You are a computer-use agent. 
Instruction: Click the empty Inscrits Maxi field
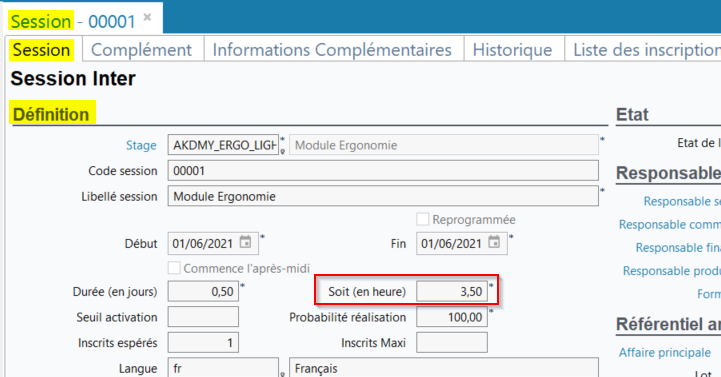pyautogui.click(x=452, y=343)
